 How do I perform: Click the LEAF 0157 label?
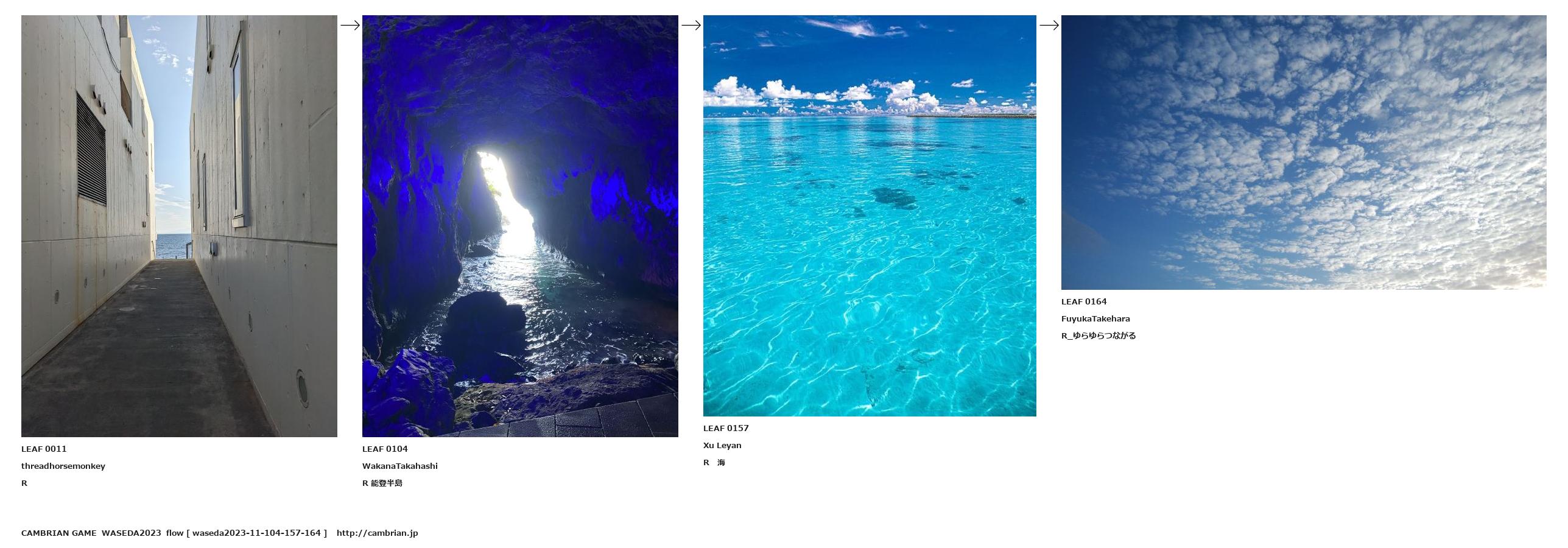coord(726,428)
